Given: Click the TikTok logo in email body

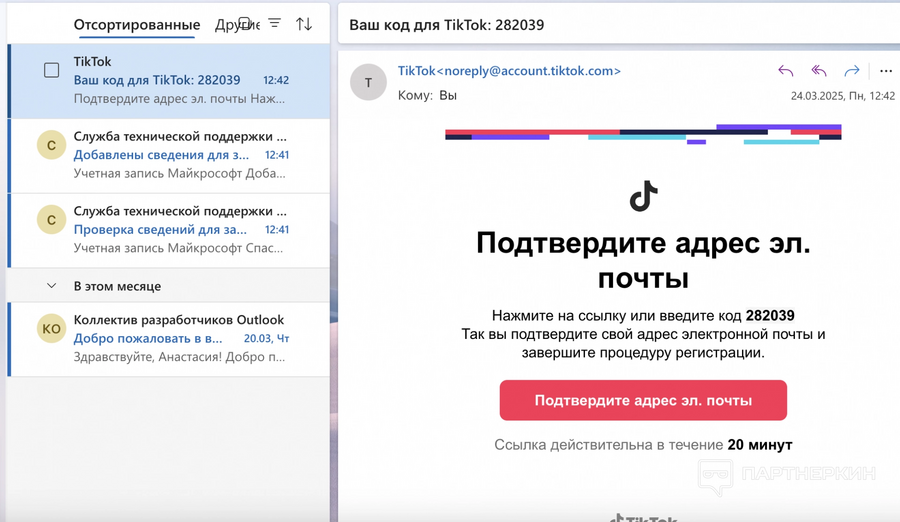Looking at the screenshot, I should coord(643,196).
